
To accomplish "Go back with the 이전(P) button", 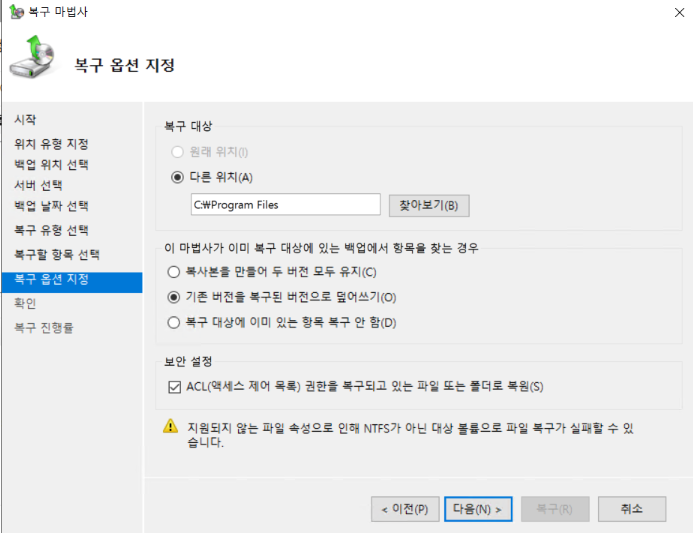I will [x=405, y=509].
